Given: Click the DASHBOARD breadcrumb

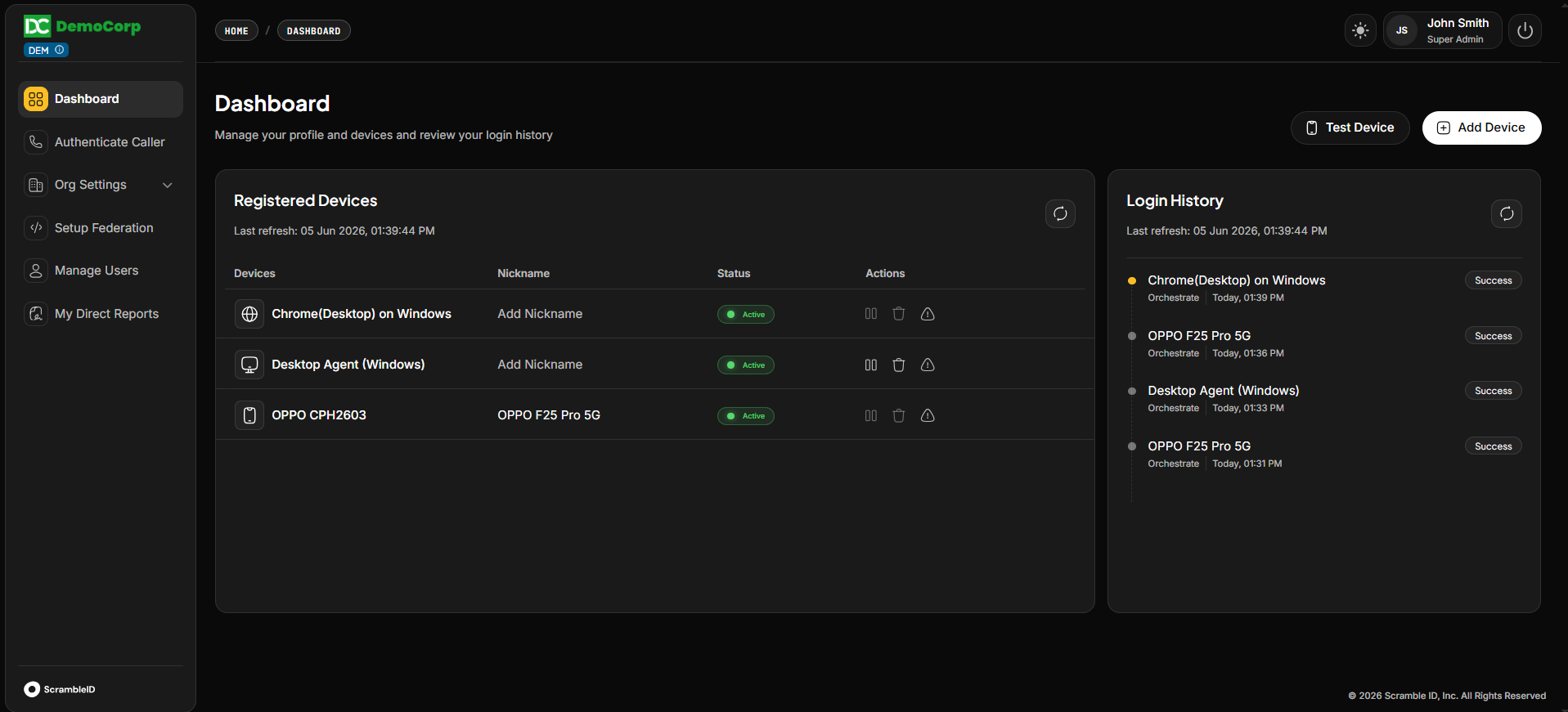Looking at the screenshot, I should pos(313,30).
